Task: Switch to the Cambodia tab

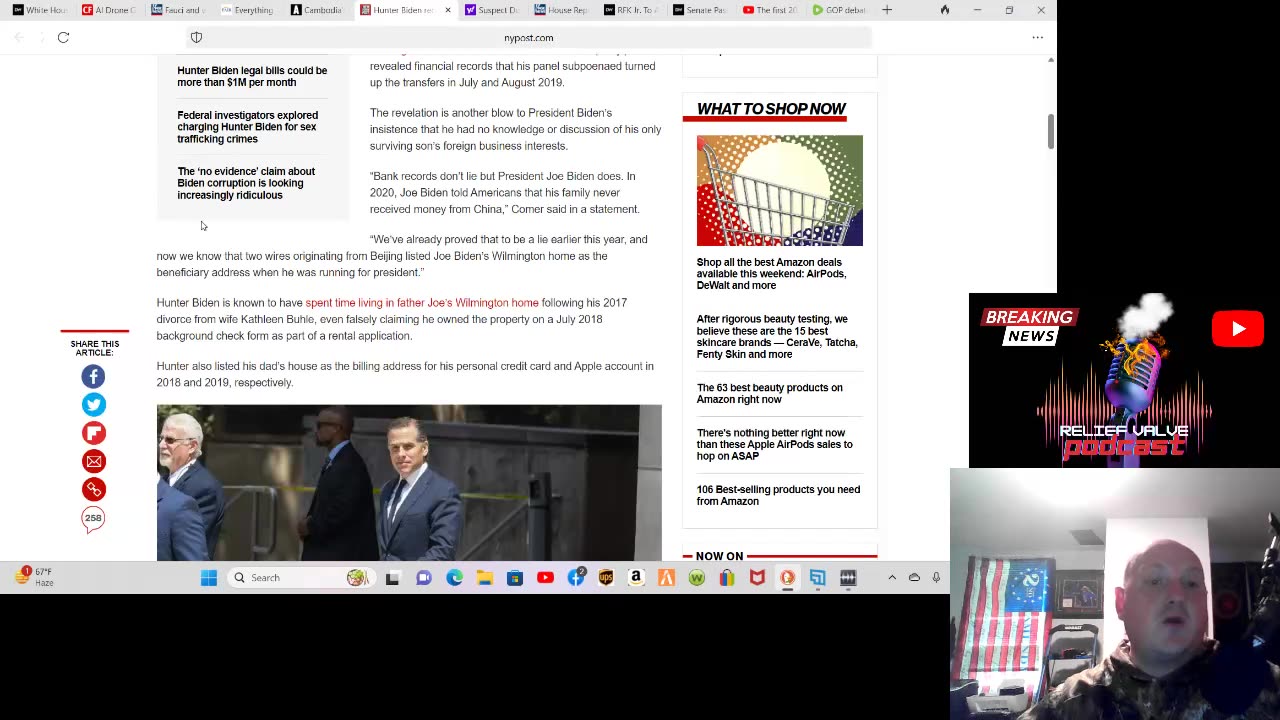Action: click(x=315, y=10)
